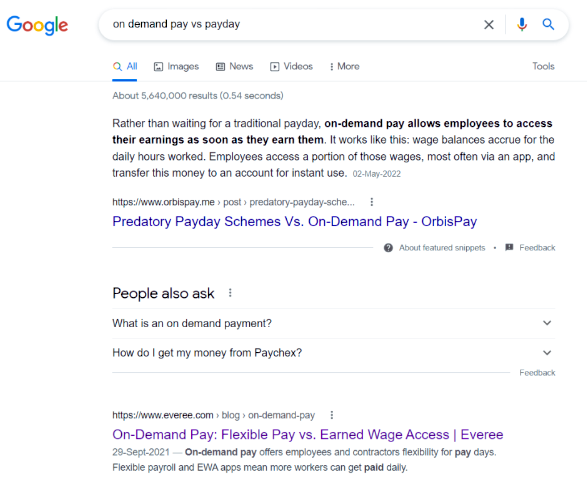Open Predatory Payday Schemes OrbisPay result
The width and height of the screenshot is (587, 499).
point(295,222)
